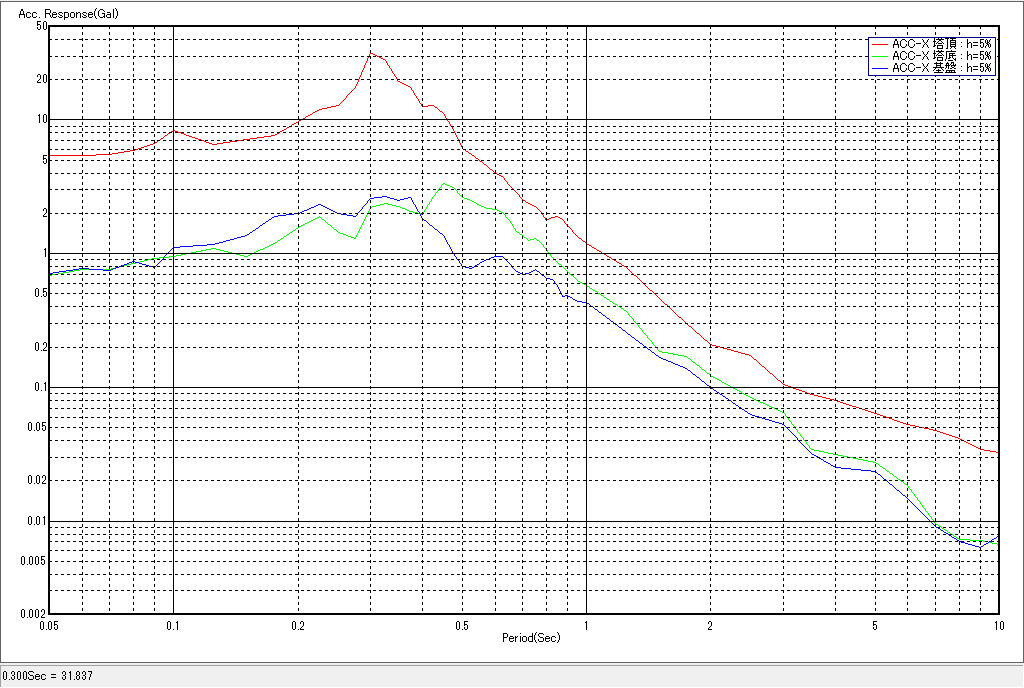This screenshot has width=1024, height=688.
Task: Click the y-axis tick label '0.1'
Action: pos(39,388)
